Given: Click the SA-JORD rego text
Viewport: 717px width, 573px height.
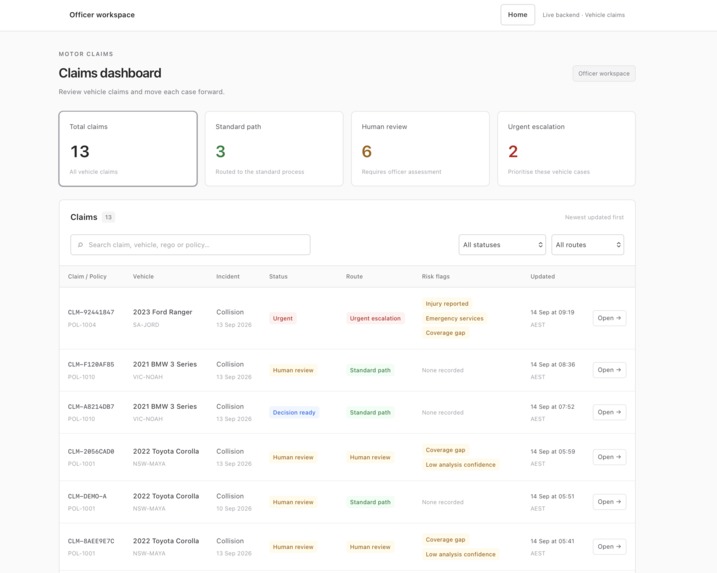Looking at the screenshot, I should (x=146, y=325).
